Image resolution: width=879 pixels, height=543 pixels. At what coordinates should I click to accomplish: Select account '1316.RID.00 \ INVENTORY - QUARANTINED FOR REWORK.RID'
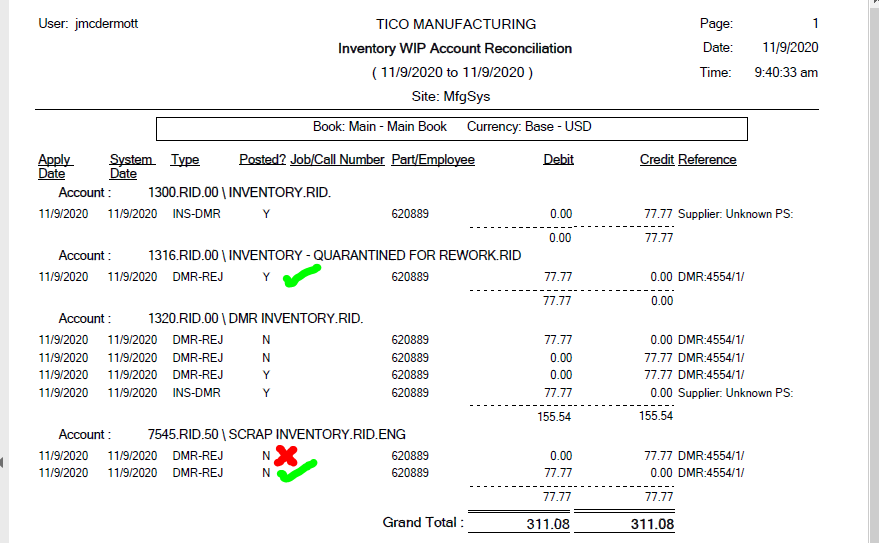(x=334, y=256)
